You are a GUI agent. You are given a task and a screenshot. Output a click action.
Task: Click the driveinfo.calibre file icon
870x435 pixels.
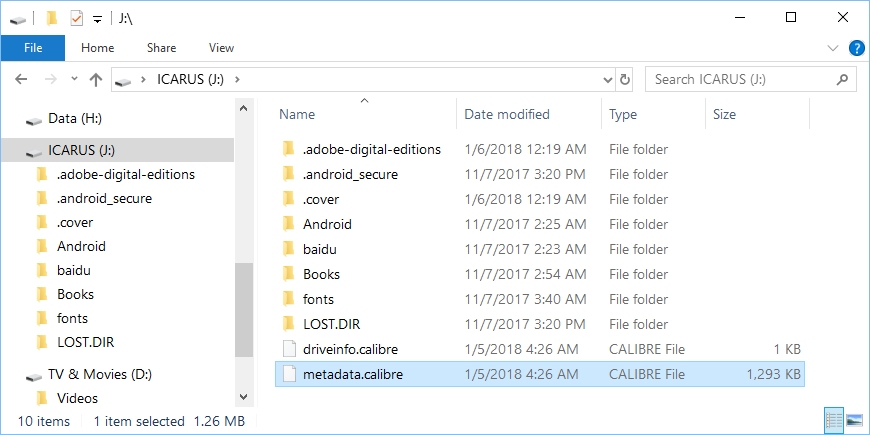[x=289, y=349]
